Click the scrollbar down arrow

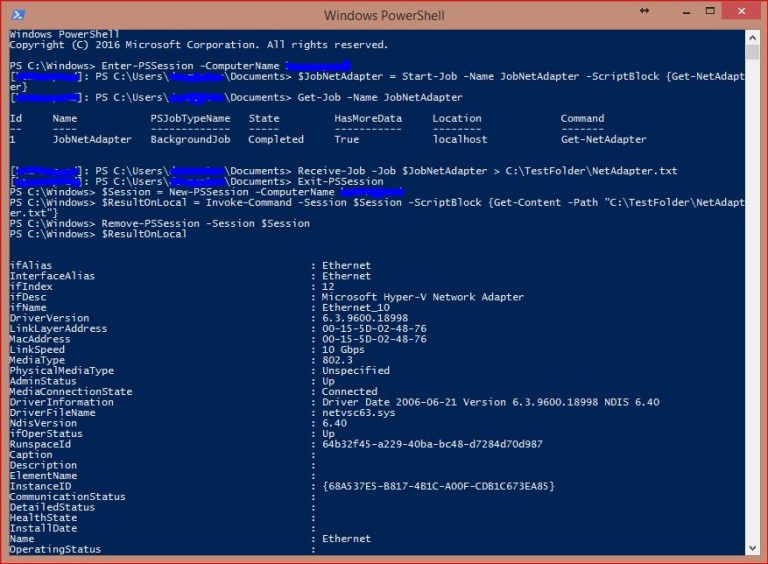pyautogui.click(x=752, y=548)
